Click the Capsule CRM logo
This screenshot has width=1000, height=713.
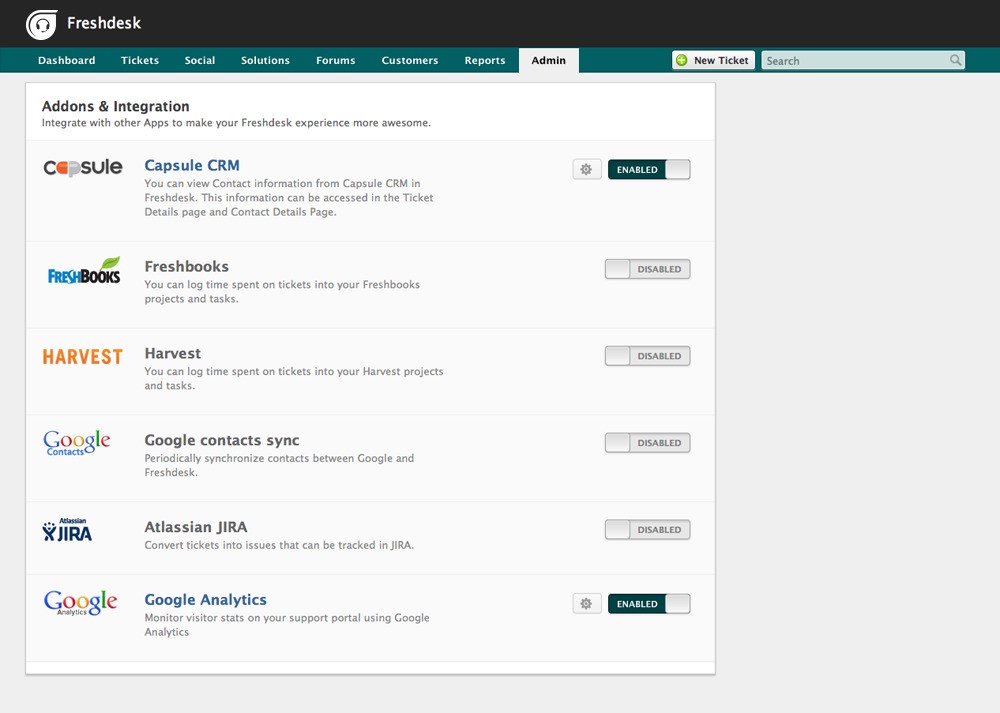(83, 168)
